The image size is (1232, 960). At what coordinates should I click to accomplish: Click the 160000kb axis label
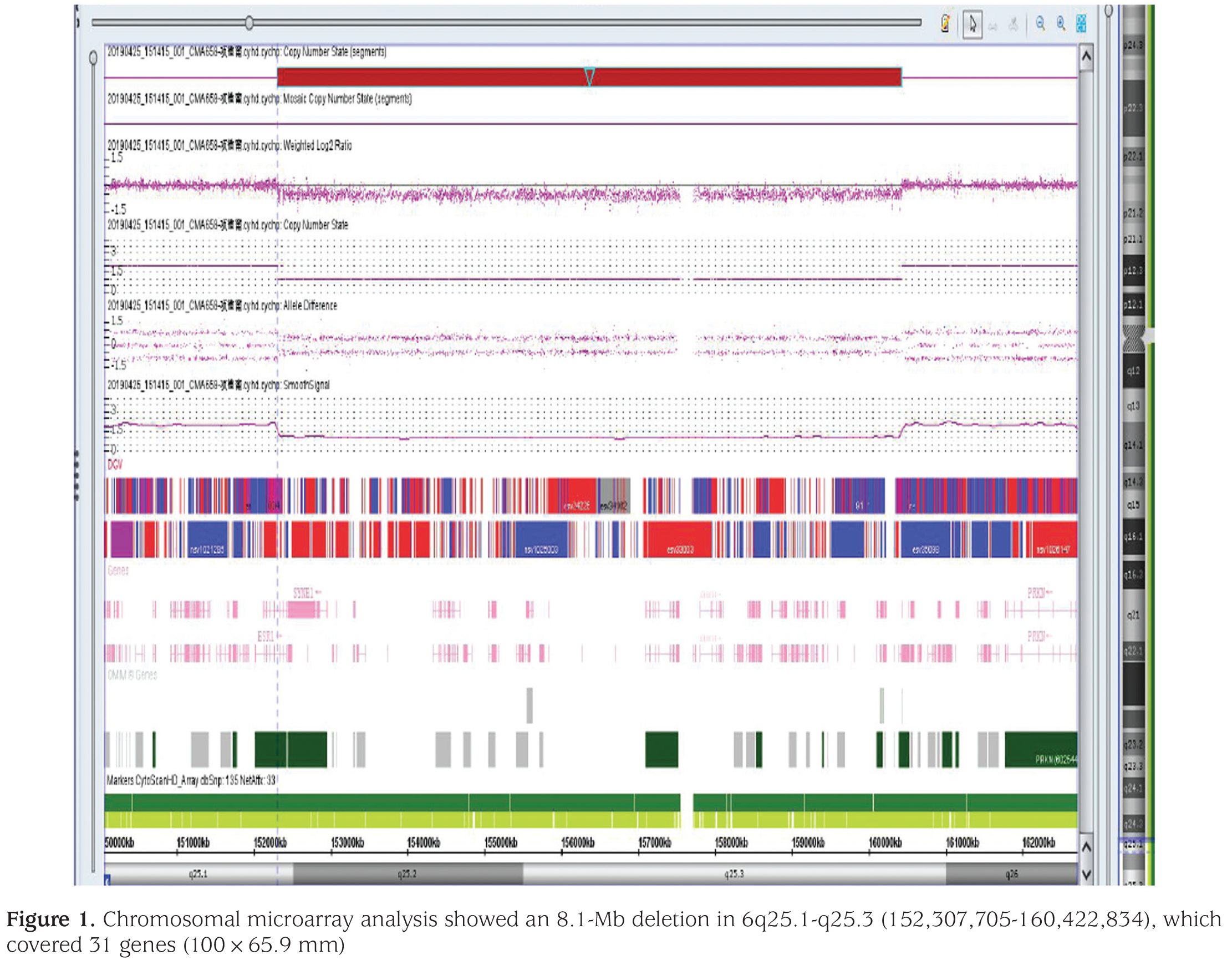point(884,842)
